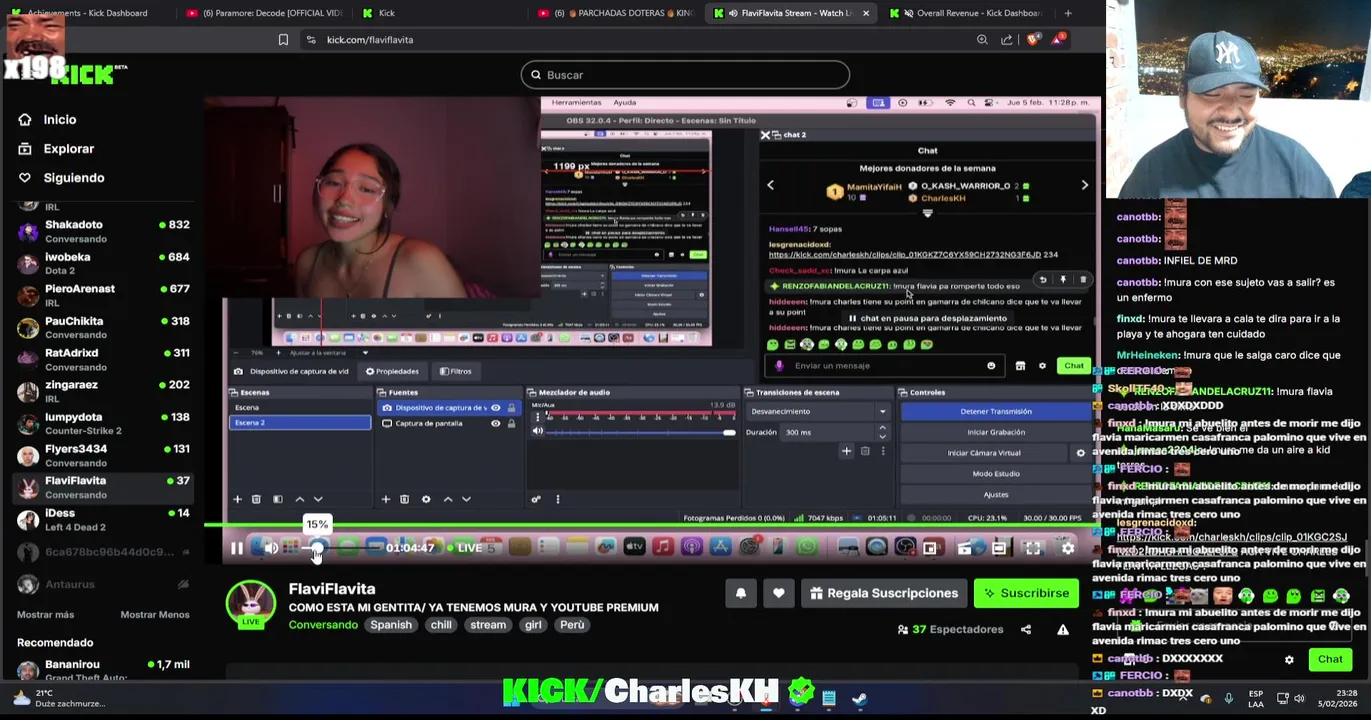Open a new browser tab
Screen dimensions: 1371x720
click(x=1068, y=13)
